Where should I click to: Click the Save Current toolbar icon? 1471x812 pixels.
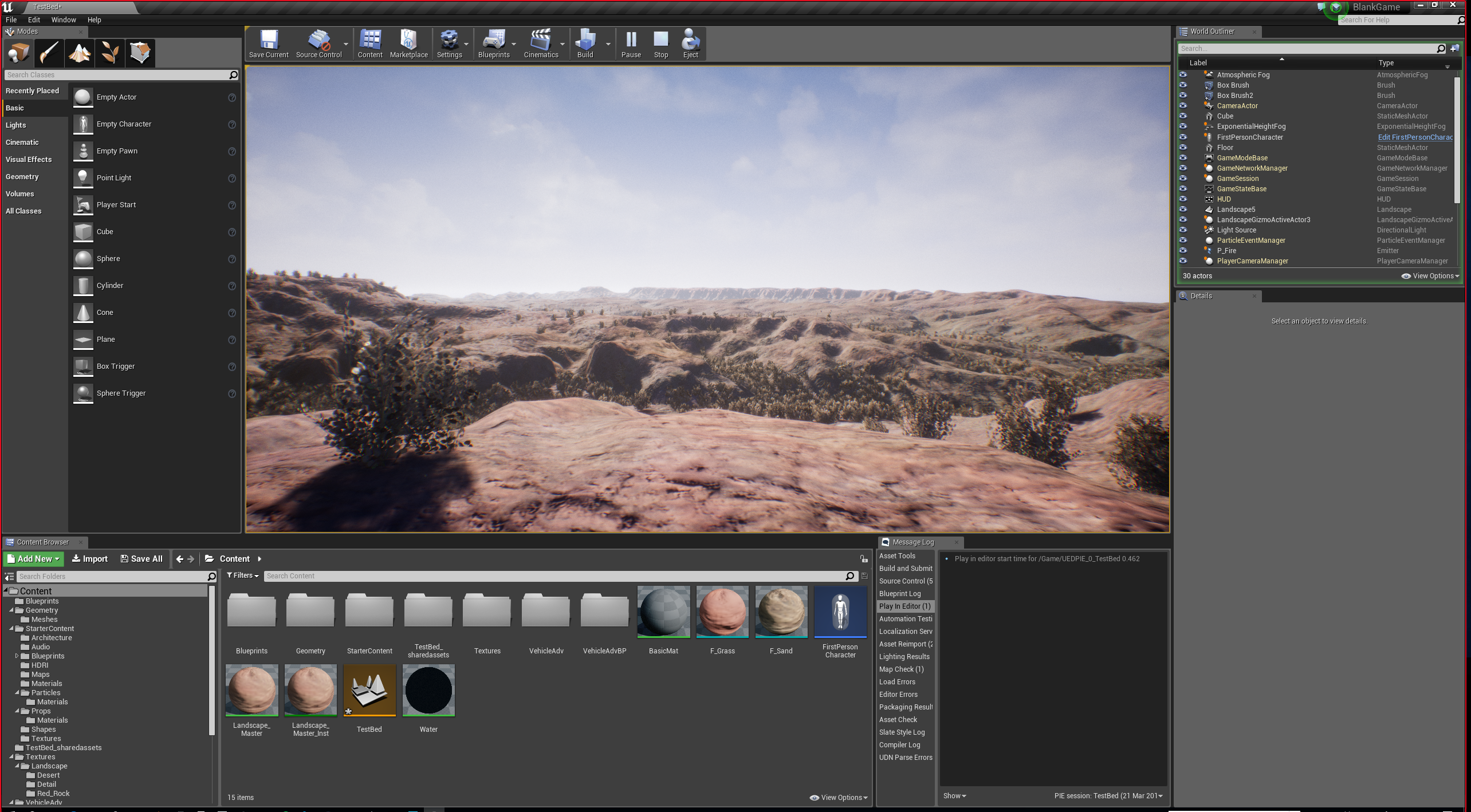pos(269,44)
